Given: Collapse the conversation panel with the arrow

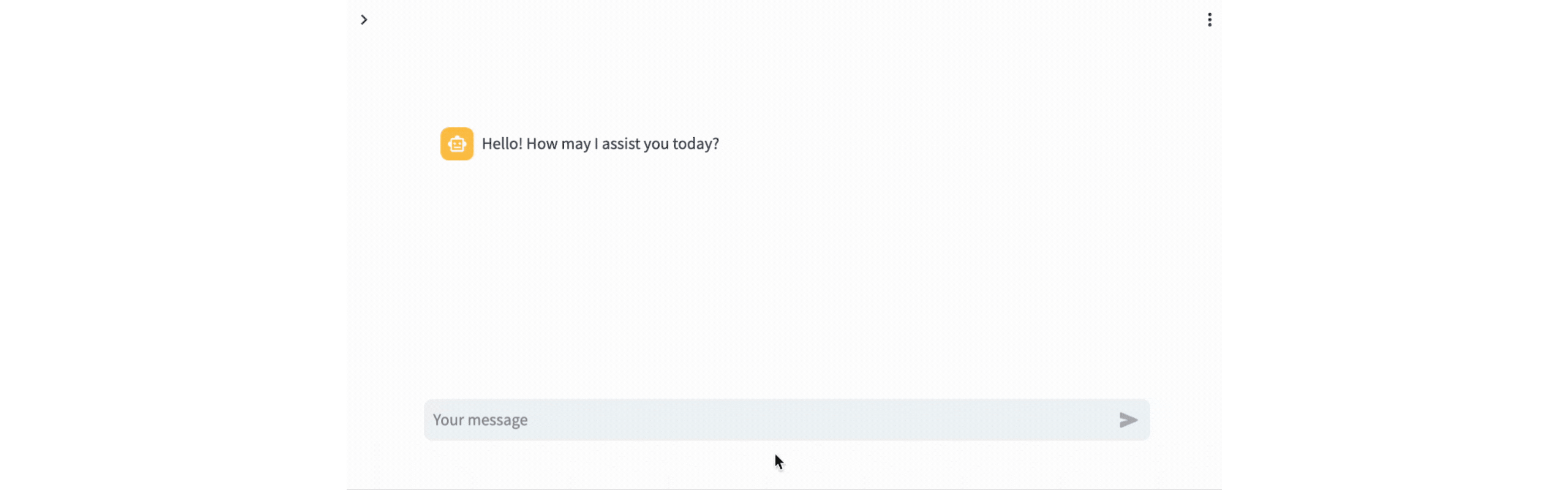Looking at the screenshot, I should [x=364, y=19].
